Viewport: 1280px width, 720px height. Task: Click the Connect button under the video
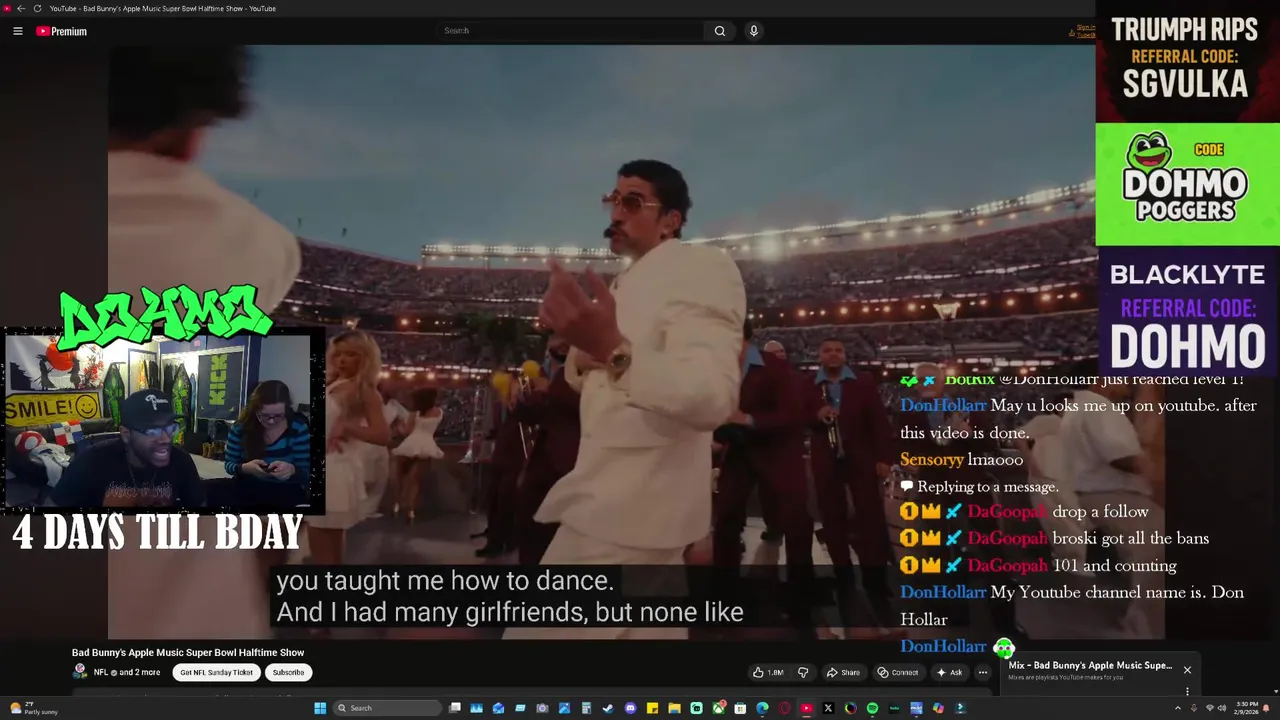(x=897, y=672)
